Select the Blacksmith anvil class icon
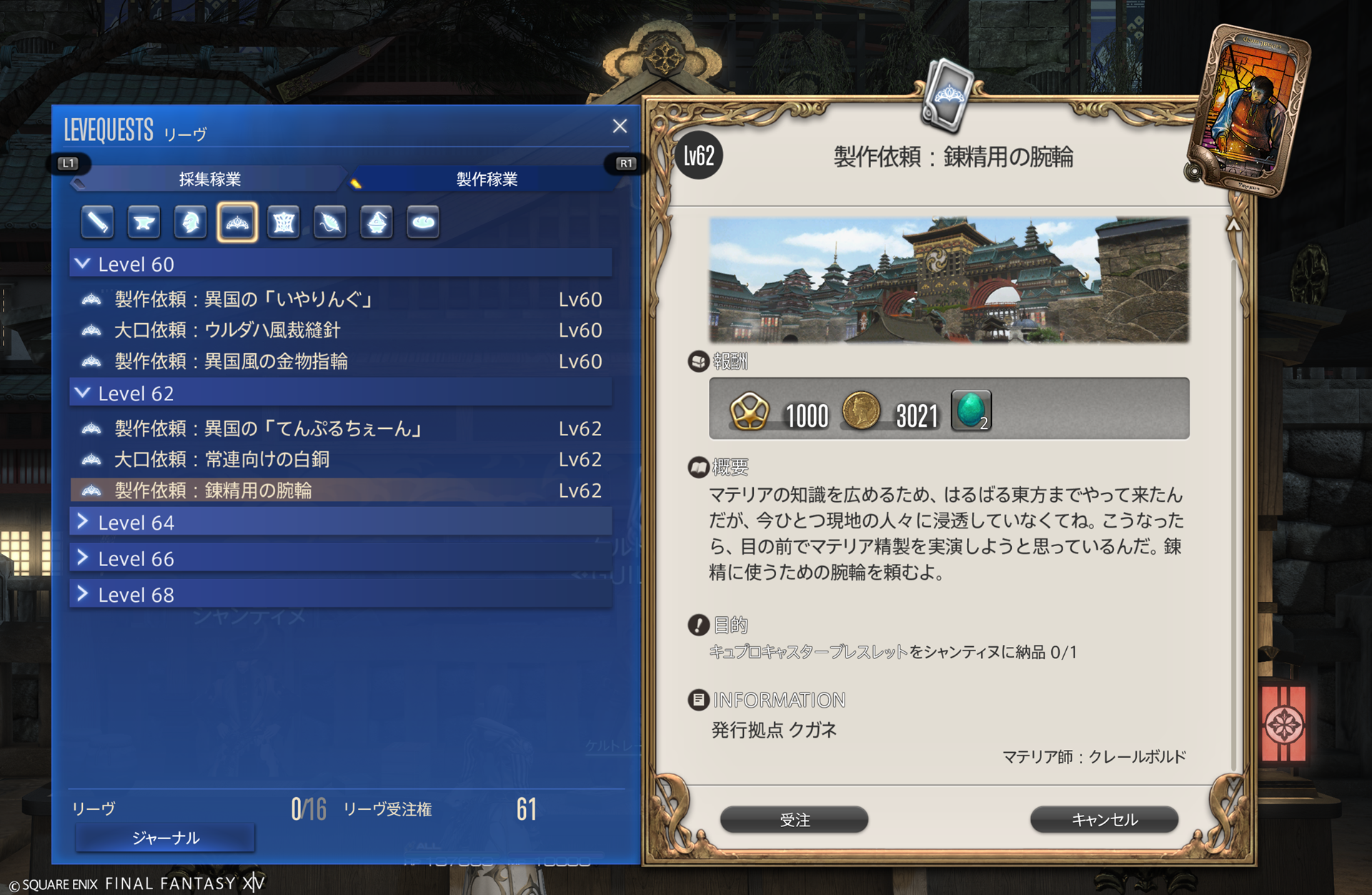The width and height of the screenshot is (1372, 895). point(144,222)
